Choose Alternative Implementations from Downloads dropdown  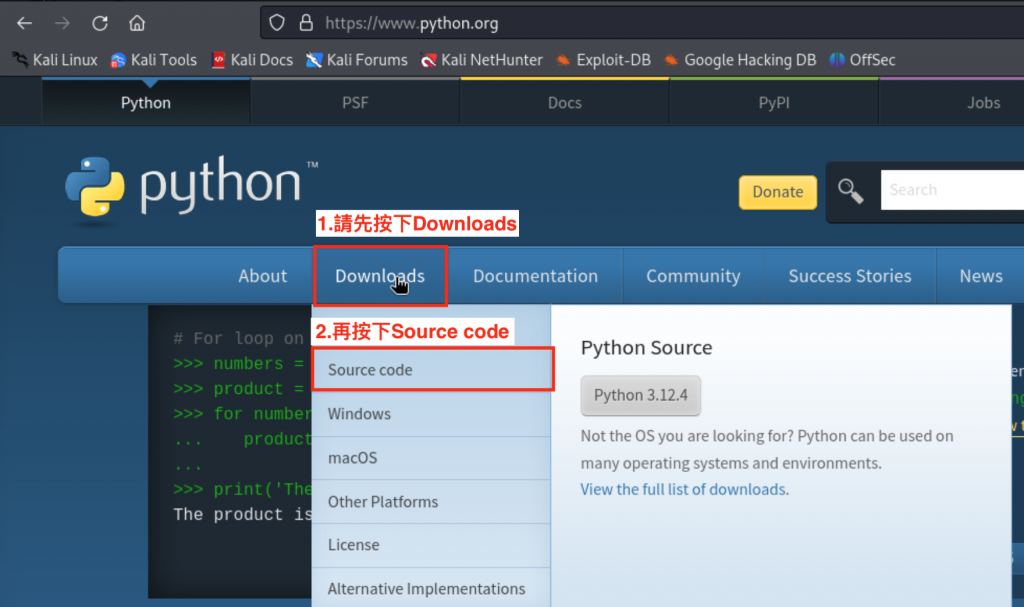coord(432,589)
